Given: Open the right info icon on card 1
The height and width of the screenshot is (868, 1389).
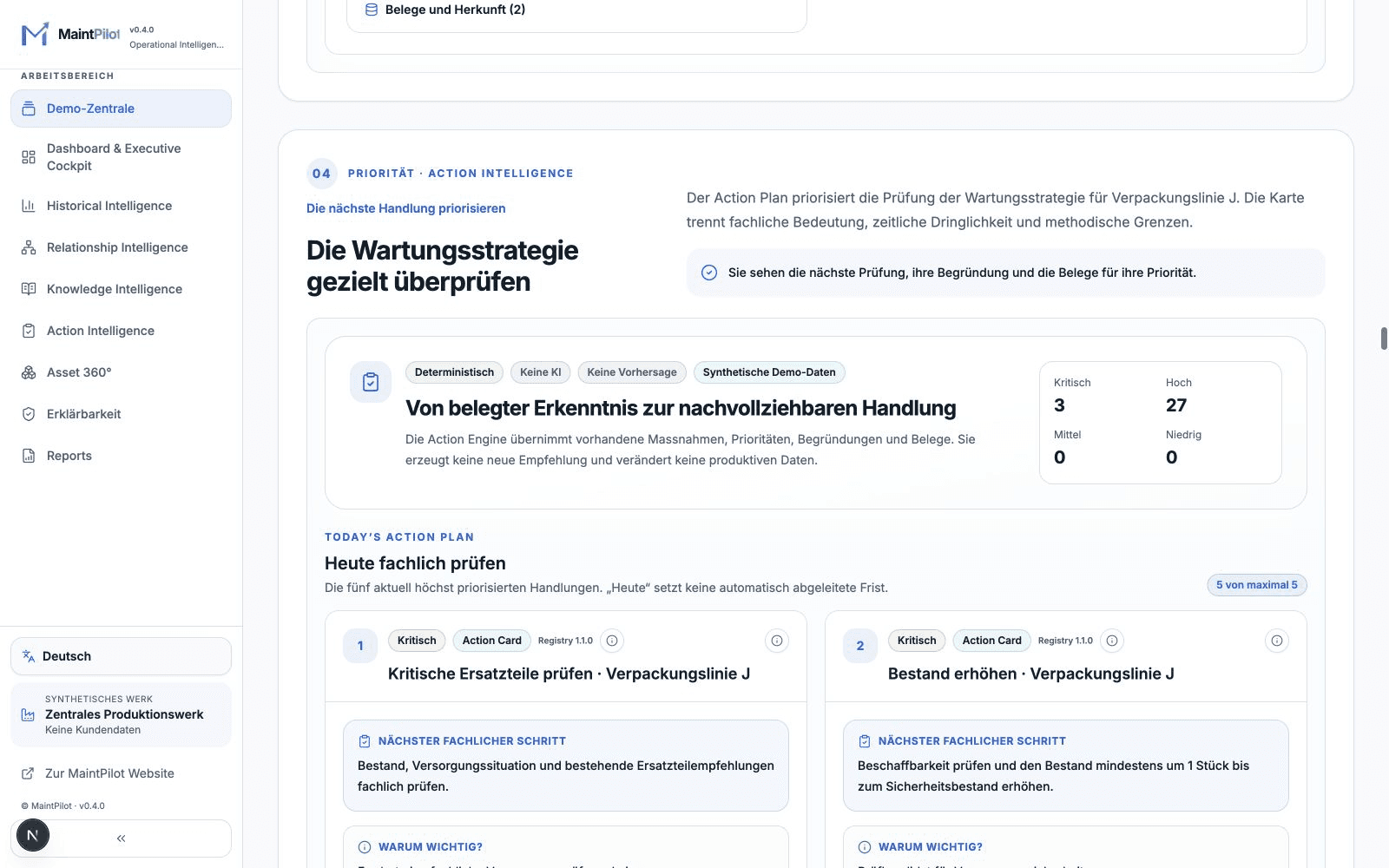Looking at the screenshot, I should point(777,641).
